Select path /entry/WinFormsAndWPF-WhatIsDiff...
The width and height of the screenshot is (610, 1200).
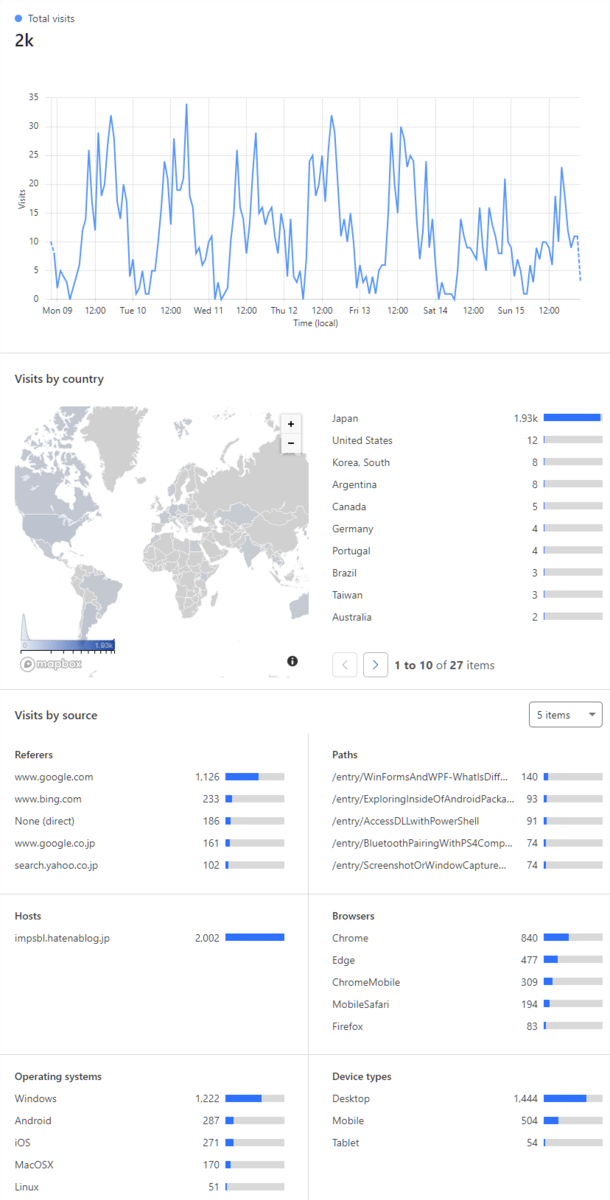[420, 776]
